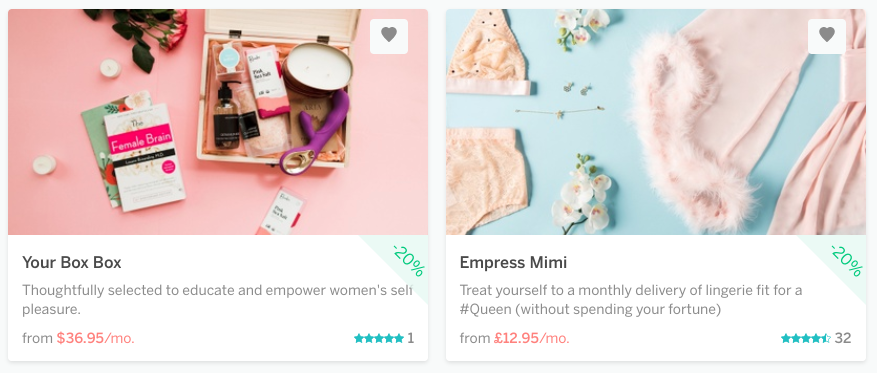Click the star rating on Empress Mimi
Image resolution: width=877 pixels, height=373 pixels.
coord(806,338)
